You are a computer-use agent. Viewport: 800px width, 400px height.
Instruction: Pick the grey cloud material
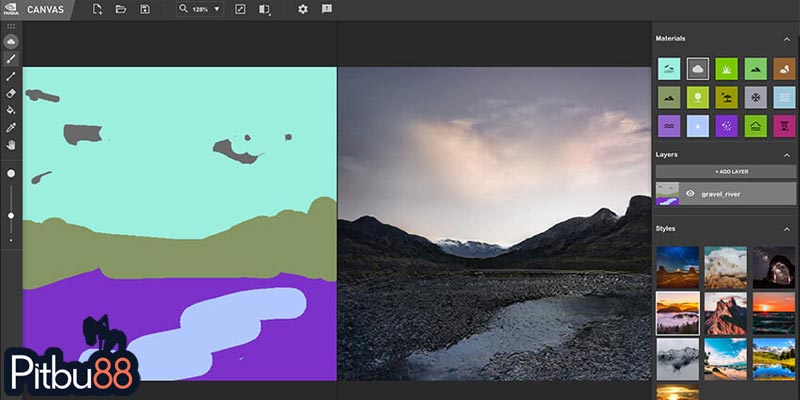(697, 69)
